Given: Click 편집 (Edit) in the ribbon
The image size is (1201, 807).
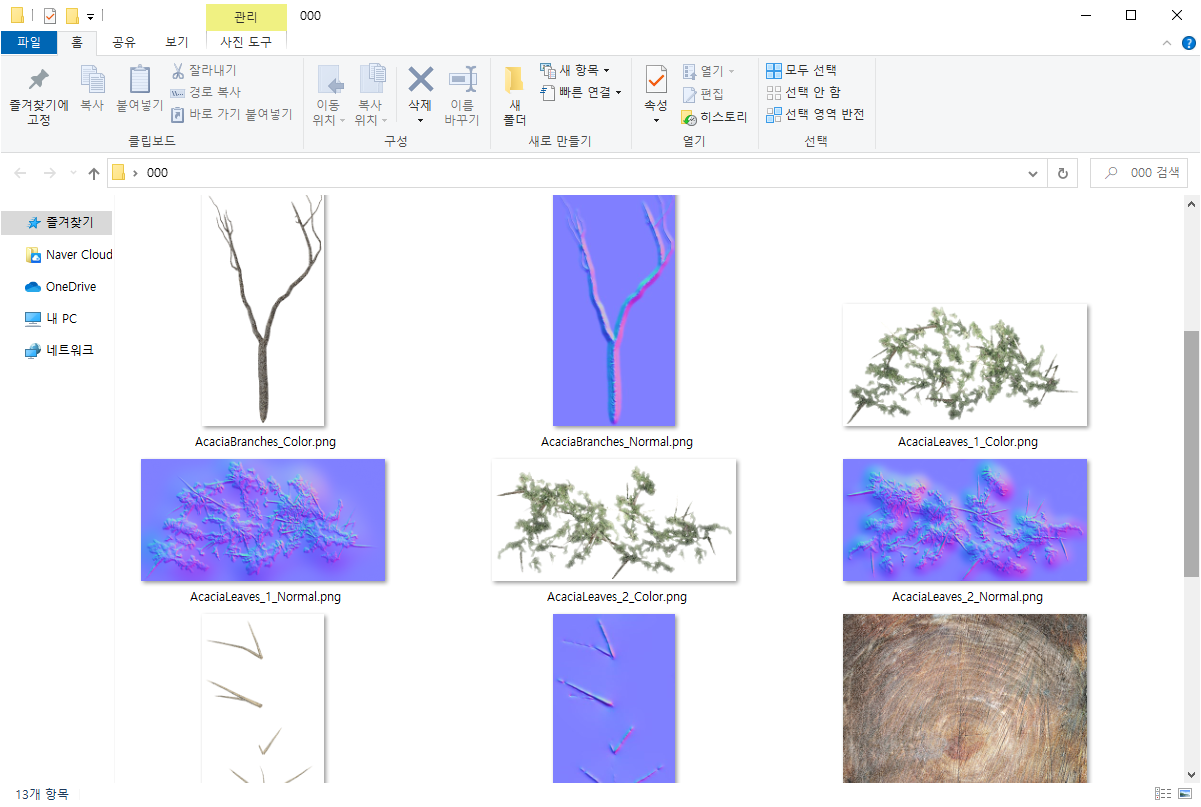Looking at the screenshot, I should click(x=702, y=94).
